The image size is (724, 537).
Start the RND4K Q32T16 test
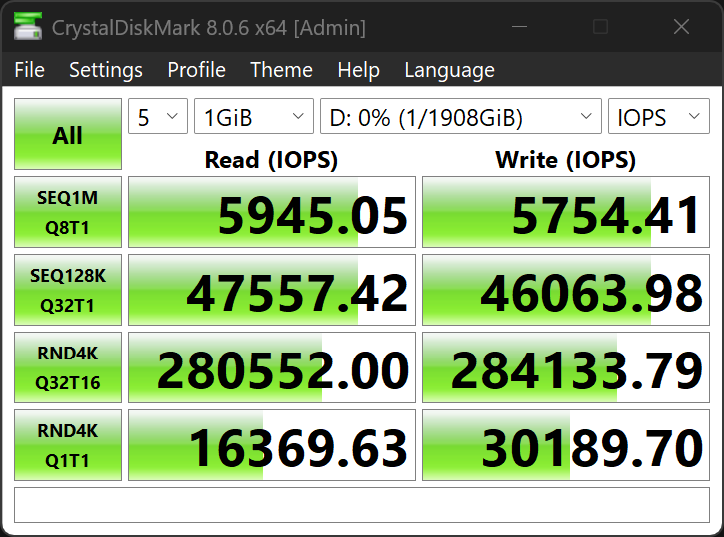(x=68, y=368)
